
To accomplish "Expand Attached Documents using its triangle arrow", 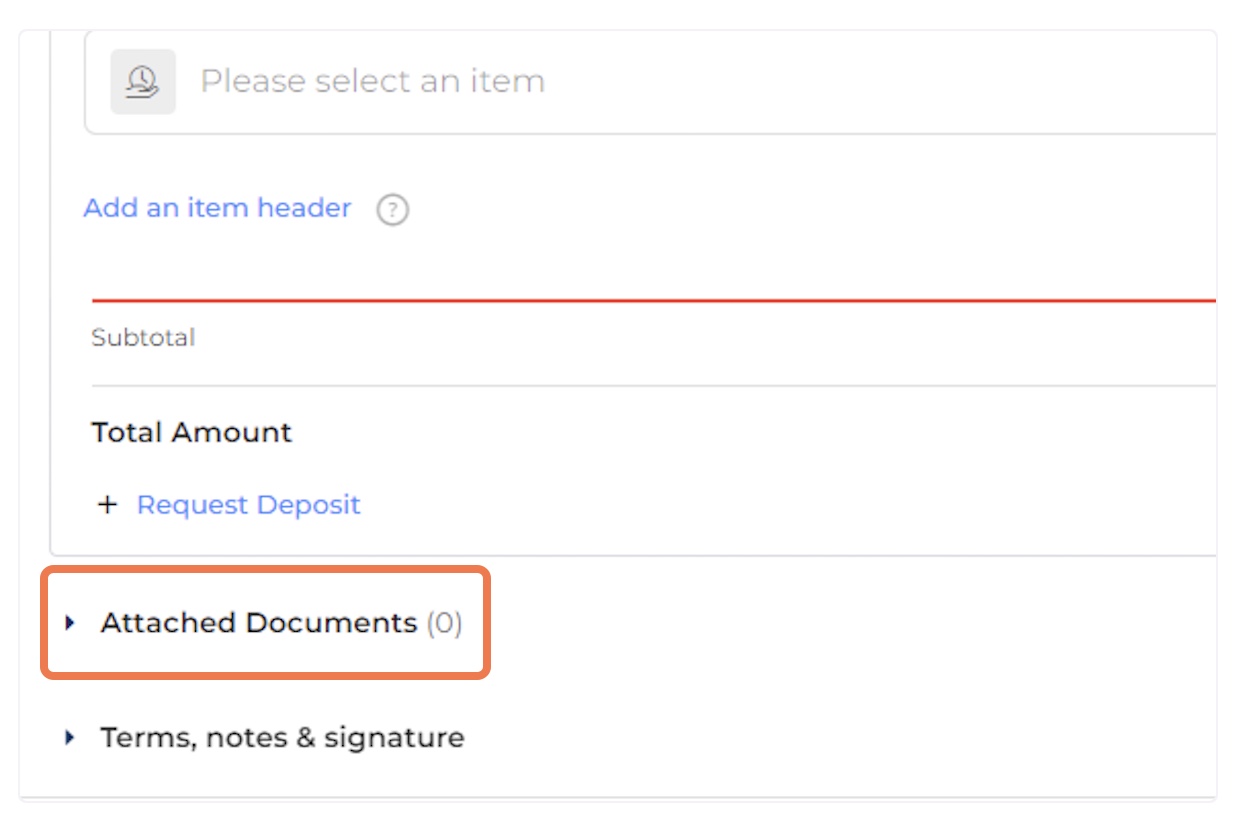I will [70, 623].
